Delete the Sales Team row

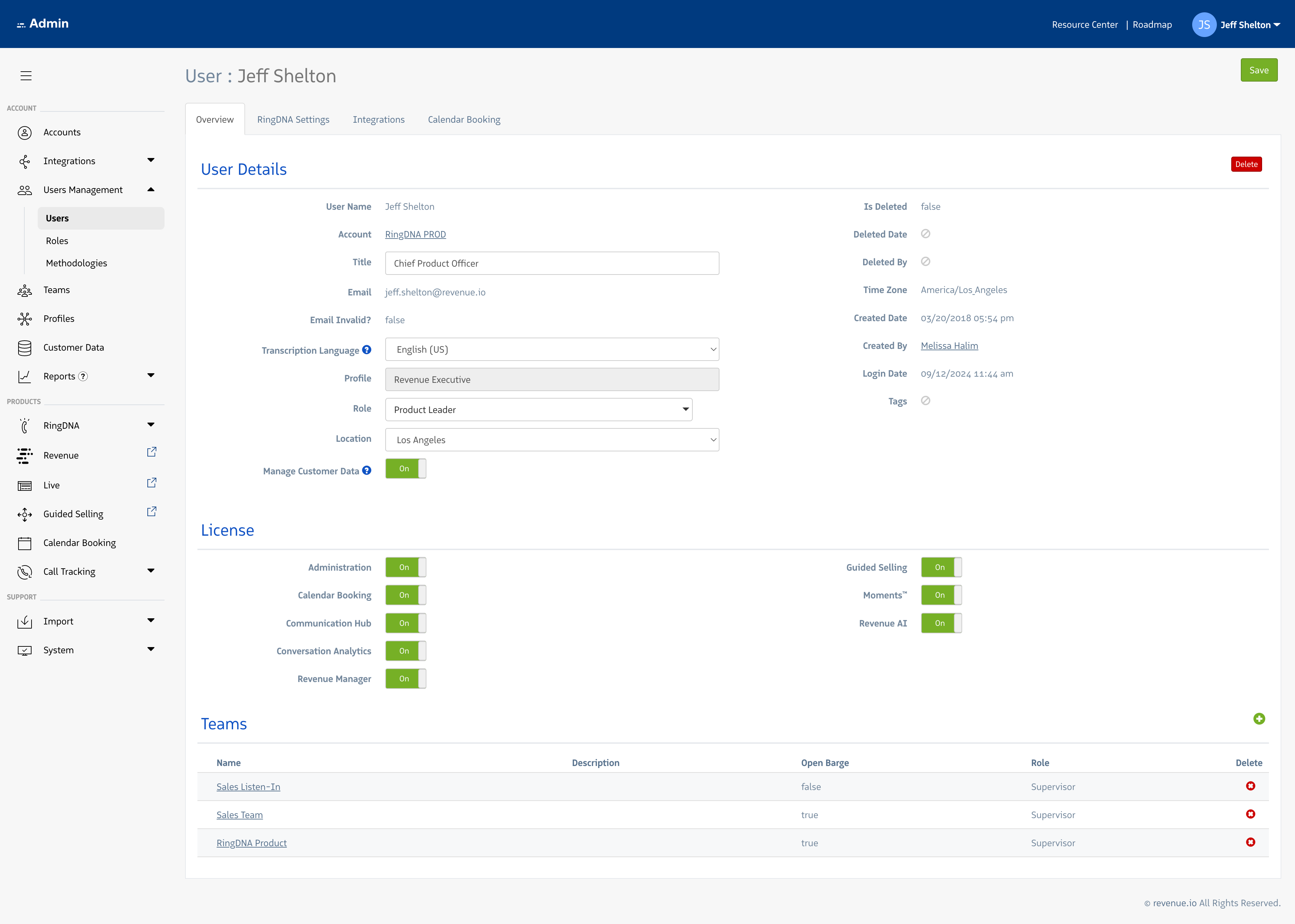(x=1250, y=814)
